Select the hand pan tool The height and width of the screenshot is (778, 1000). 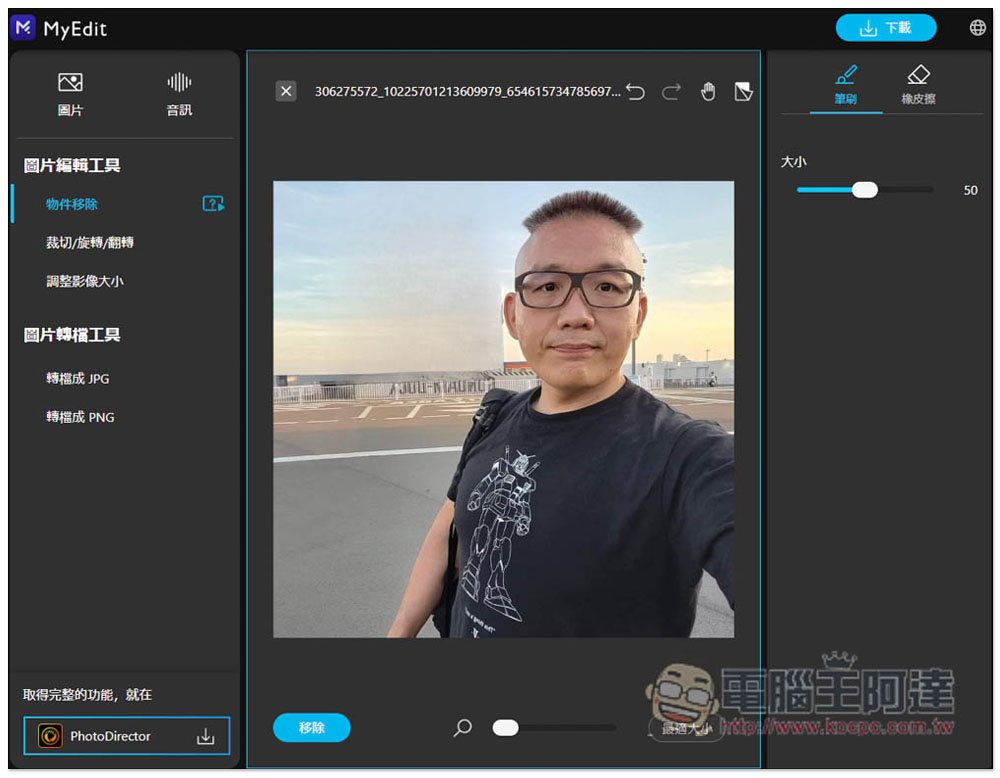tap(708, 92)
